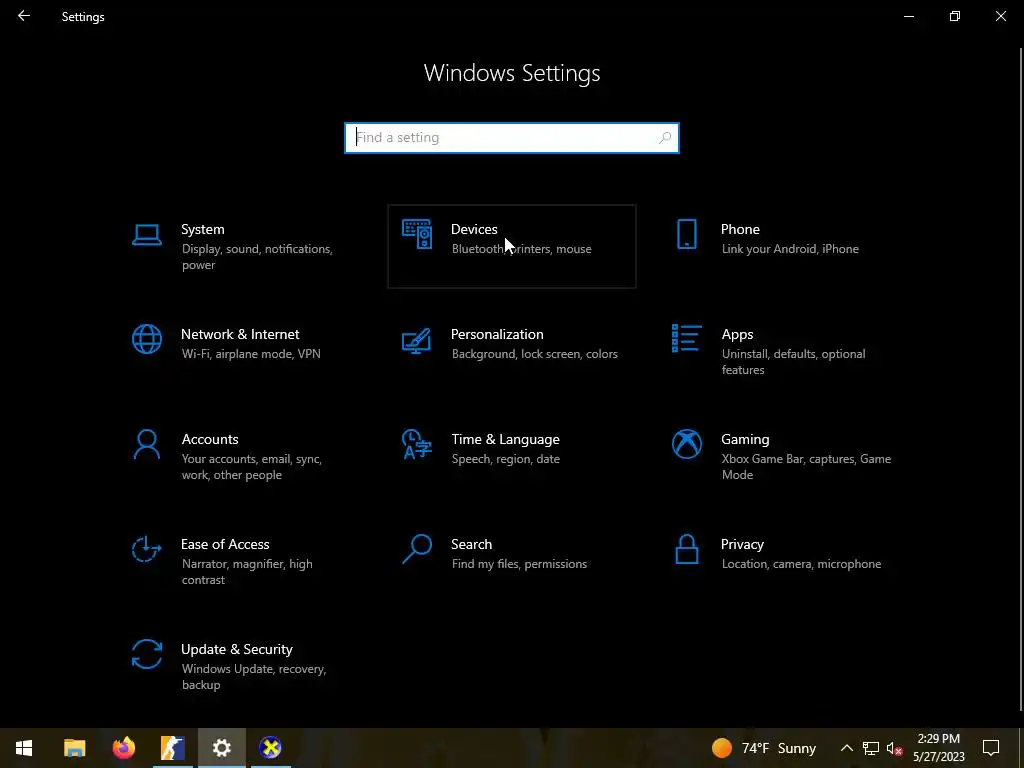1024x768 pixels.
Task: Open the System laptop icon
Action: [146, 234]
